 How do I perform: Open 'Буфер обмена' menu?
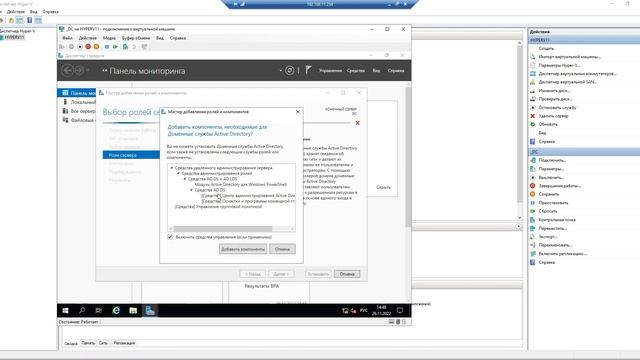[136, 38]
